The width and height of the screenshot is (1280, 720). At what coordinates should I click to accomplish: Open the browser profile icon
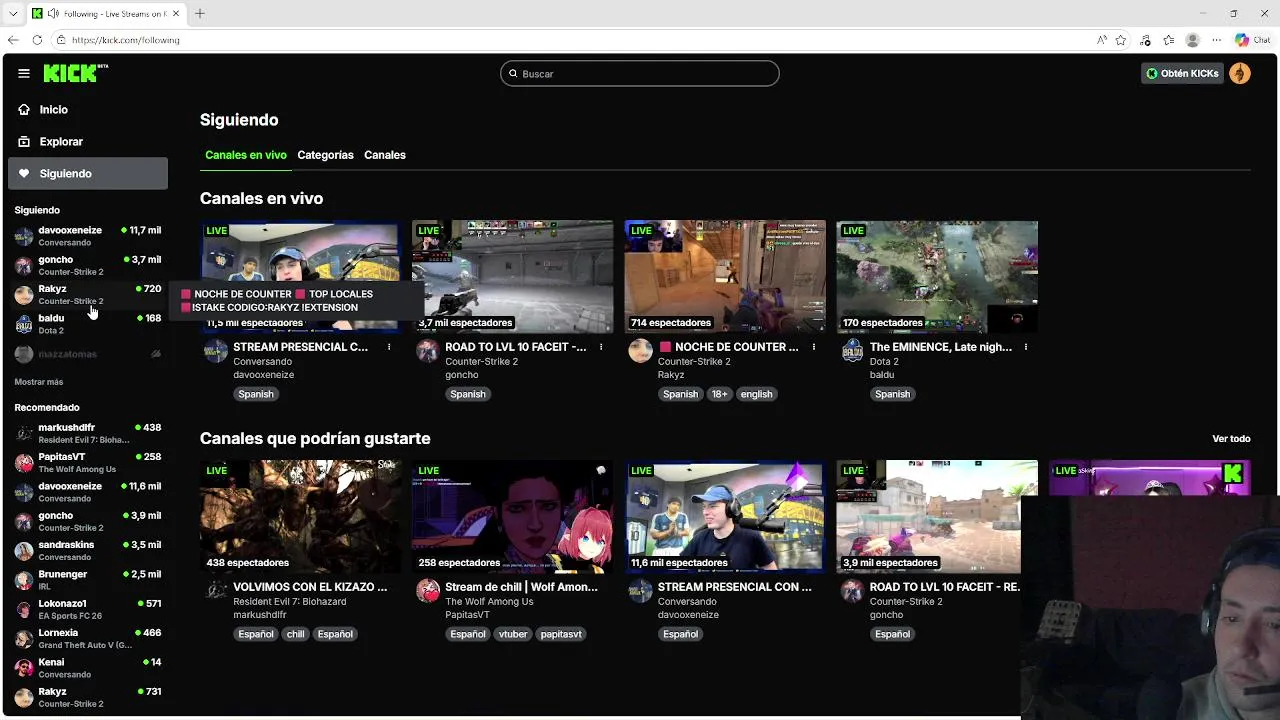point(1192,40)
